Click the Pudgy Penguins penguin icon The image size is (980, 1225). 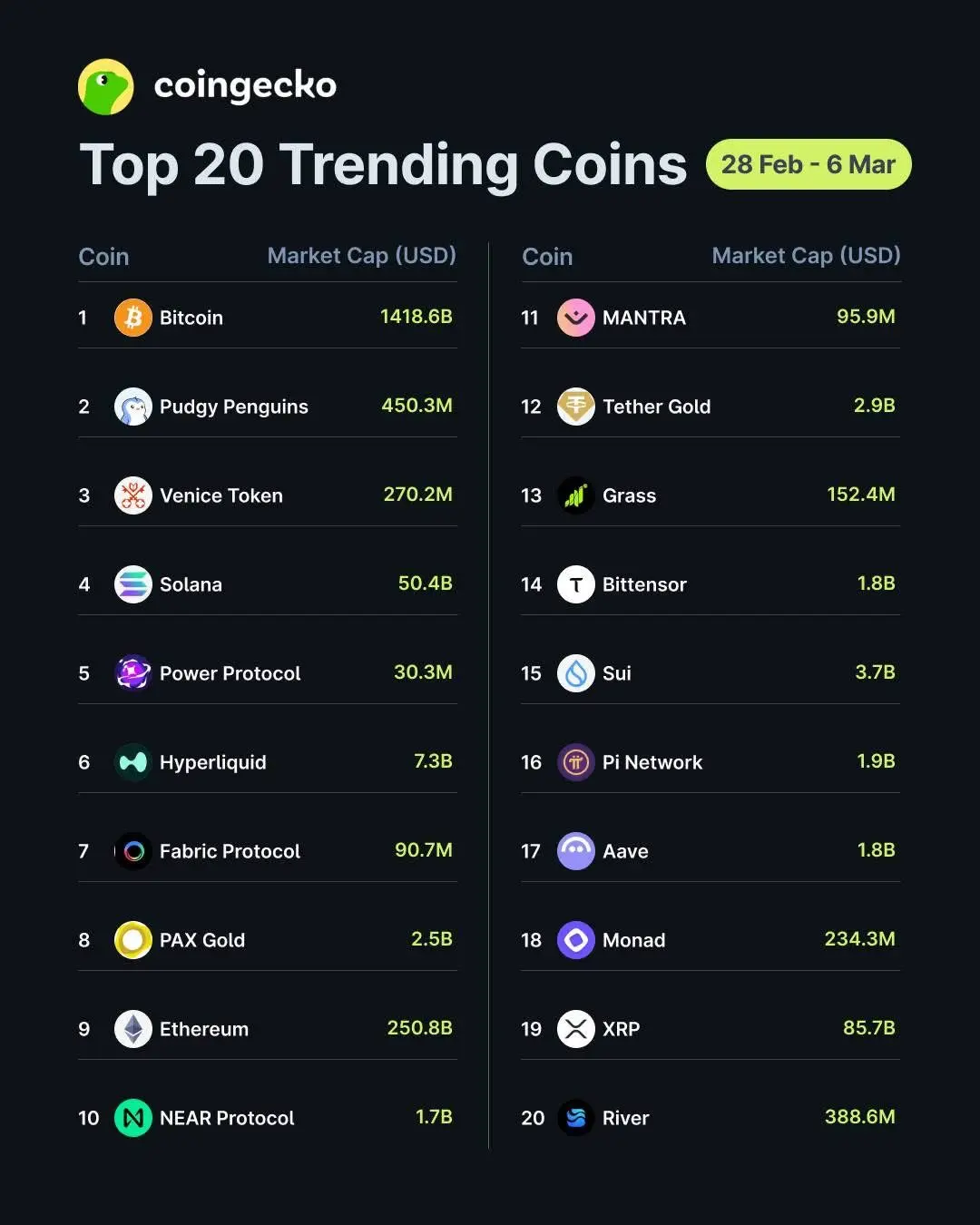pos(133,407)
